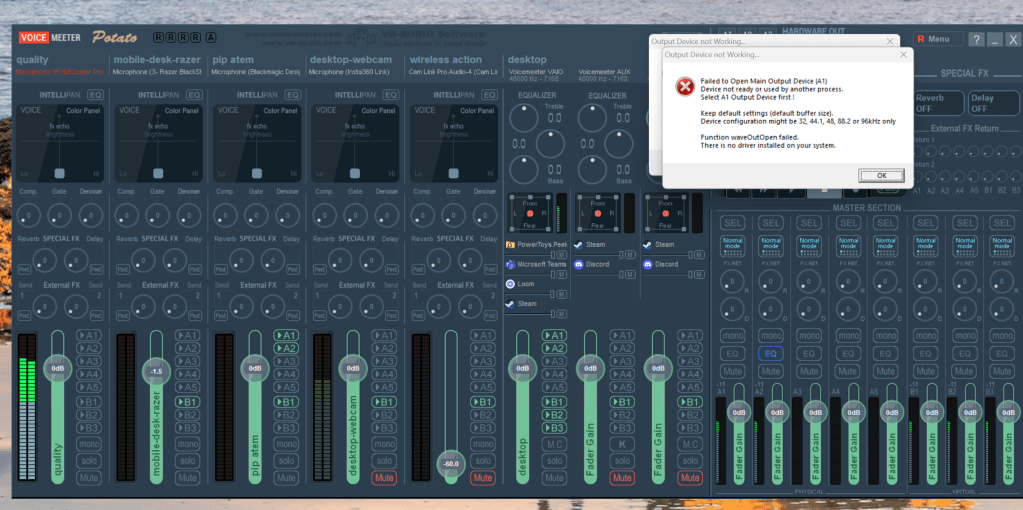The height and width of the screenshot is (510, 1023).
Task: Open the EQ button on the desktop-webcam strip
Action: click(x=391, y=95)
